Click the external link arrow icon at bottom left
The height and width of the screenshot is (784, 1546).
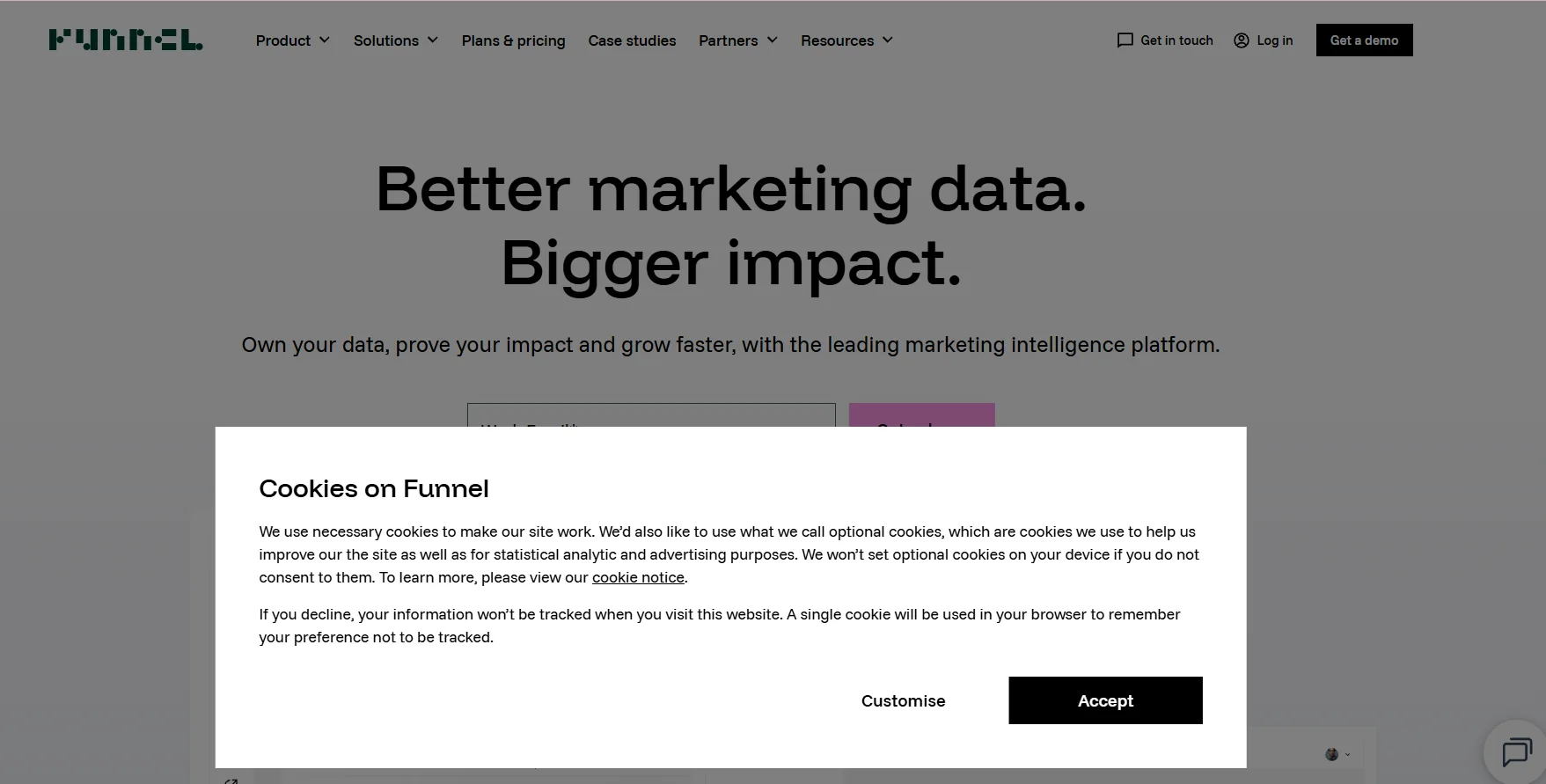231,780
